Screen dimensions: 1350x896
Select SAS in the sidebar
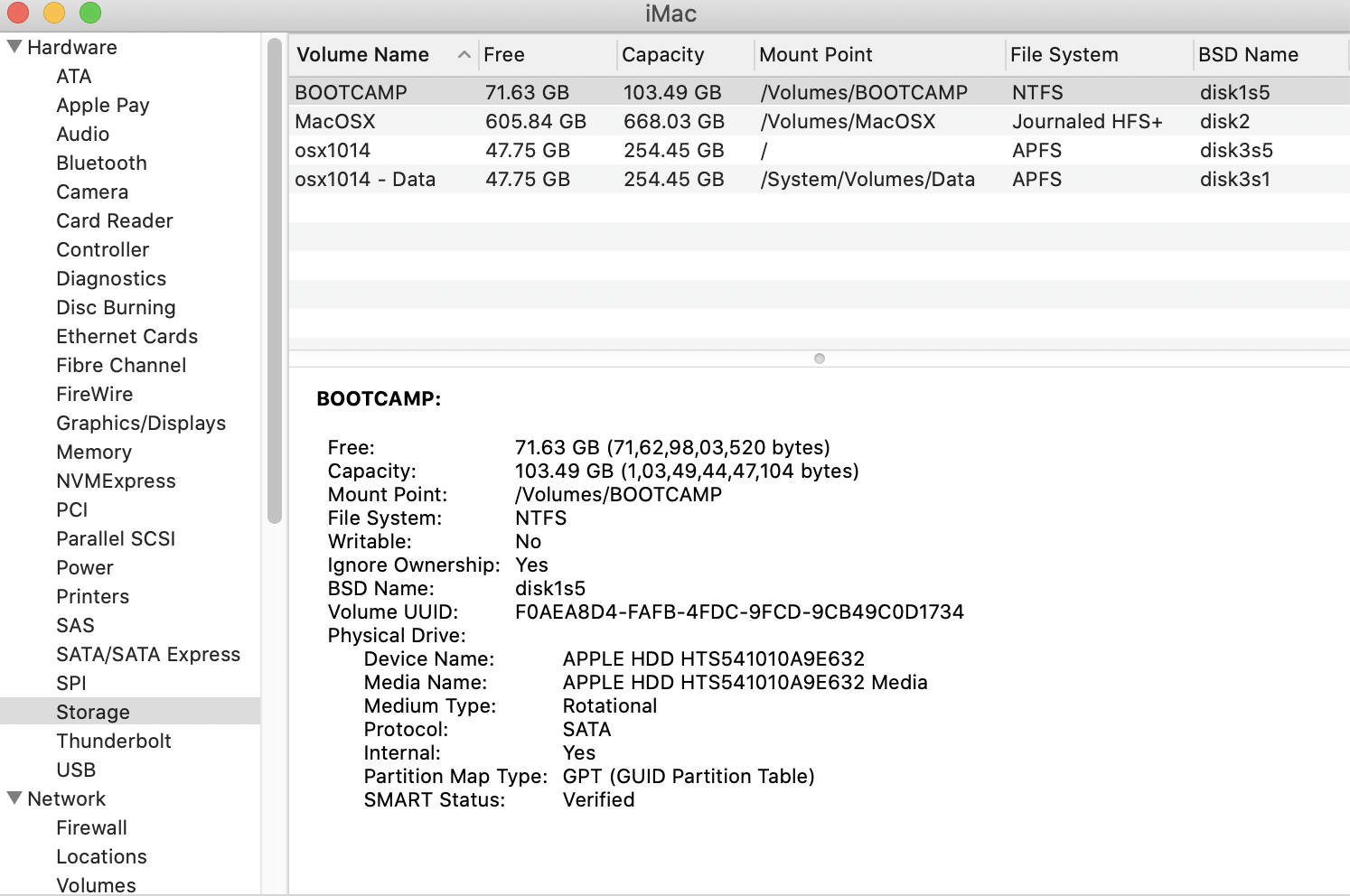point(75,625)
